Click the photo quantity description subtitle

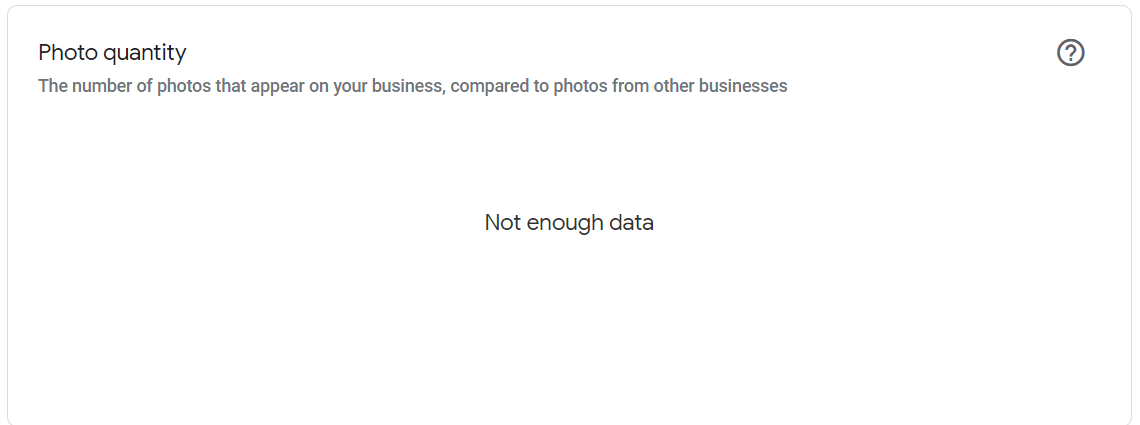[x=412, y=86]
